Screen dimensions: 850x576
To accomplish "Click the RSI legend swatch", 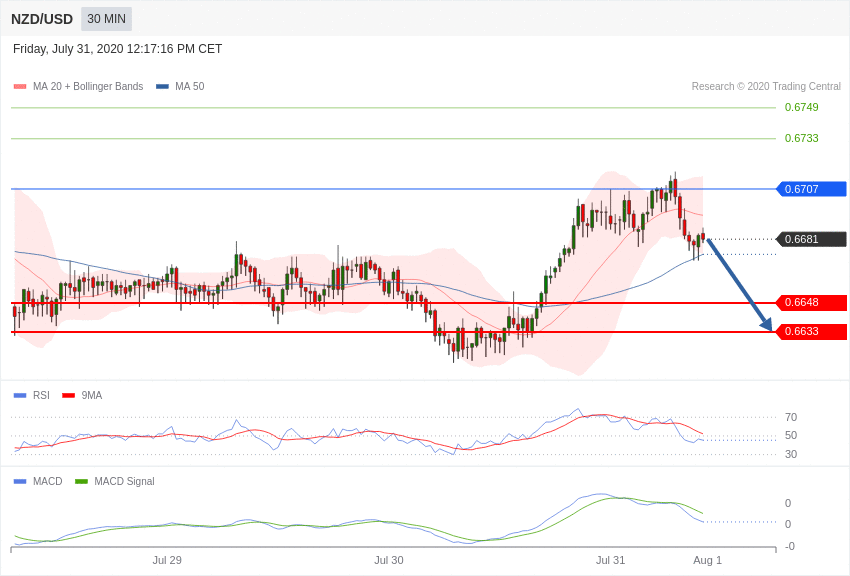I will point(20,396).
